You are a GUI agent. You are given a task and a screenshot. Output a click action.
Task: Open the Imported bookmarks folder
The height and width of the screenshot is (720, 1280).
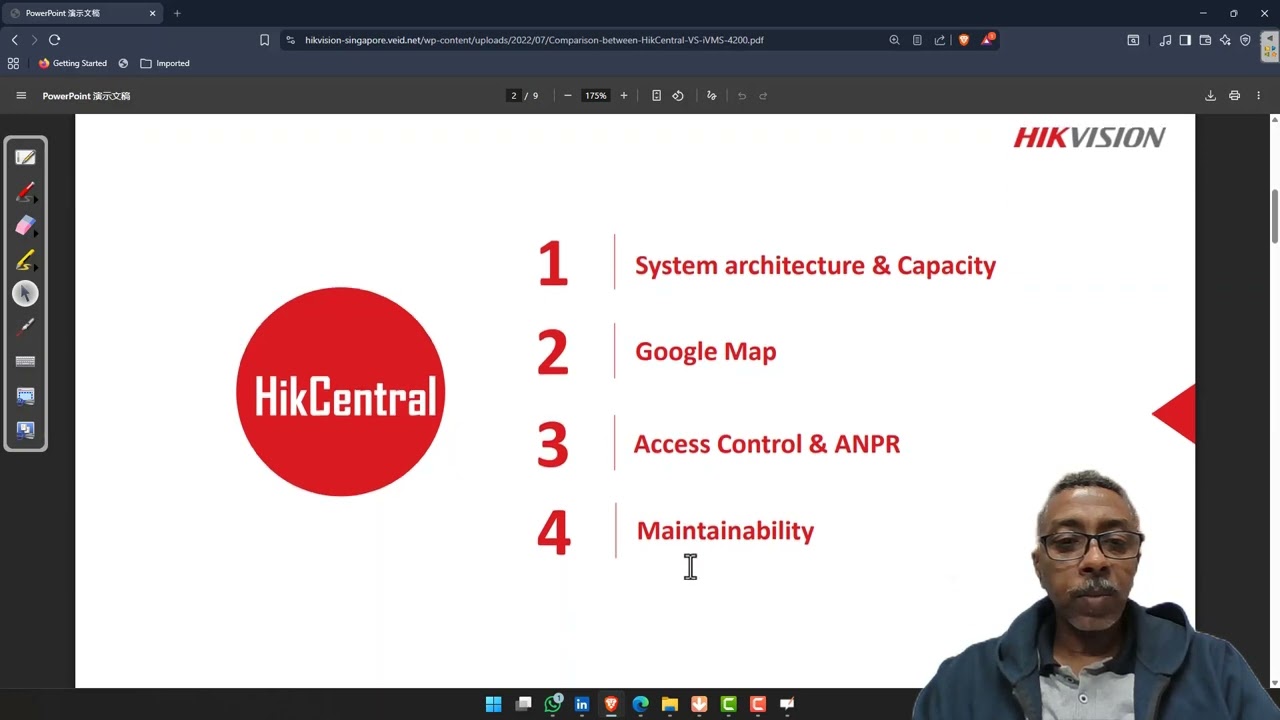pyautogui.click(x=165, y=63)
